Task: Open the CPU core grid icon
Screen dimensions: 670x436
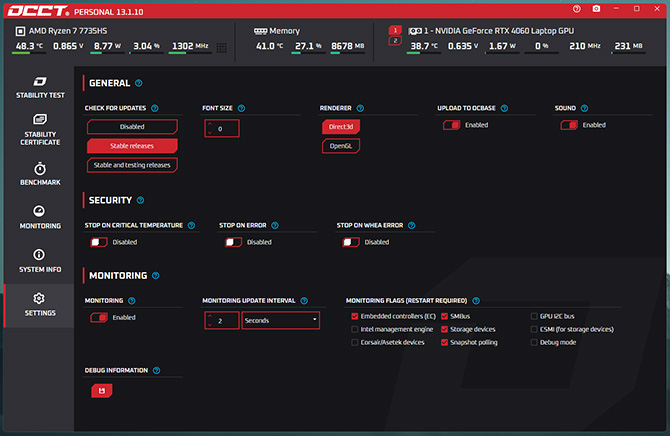Action: click(221, 47)
